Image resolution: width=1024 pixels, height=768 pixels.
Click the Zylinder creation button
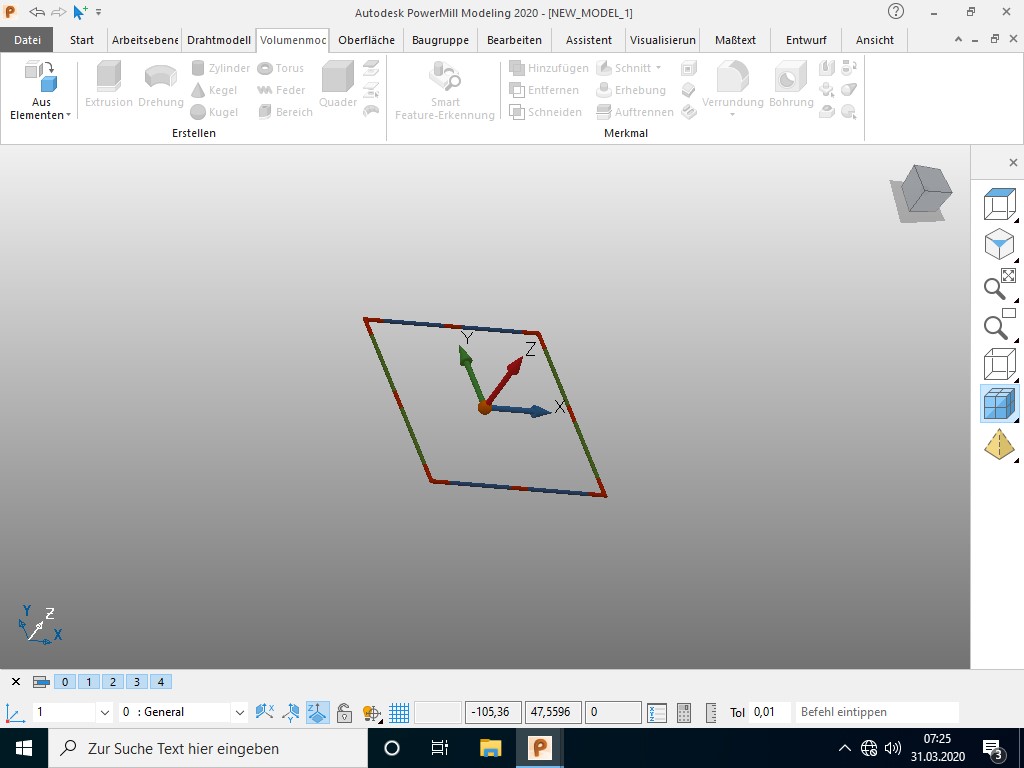point(220,67)
